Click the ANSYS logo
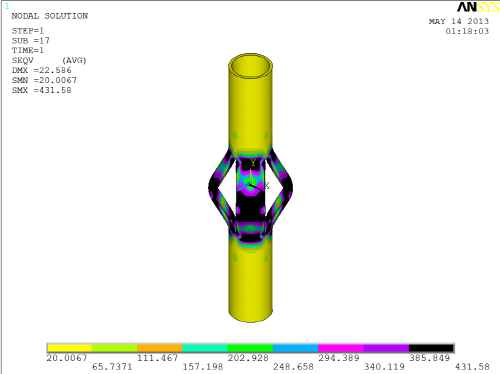The width and height of the screenshot is (500, 374). (x=478, y=7)
